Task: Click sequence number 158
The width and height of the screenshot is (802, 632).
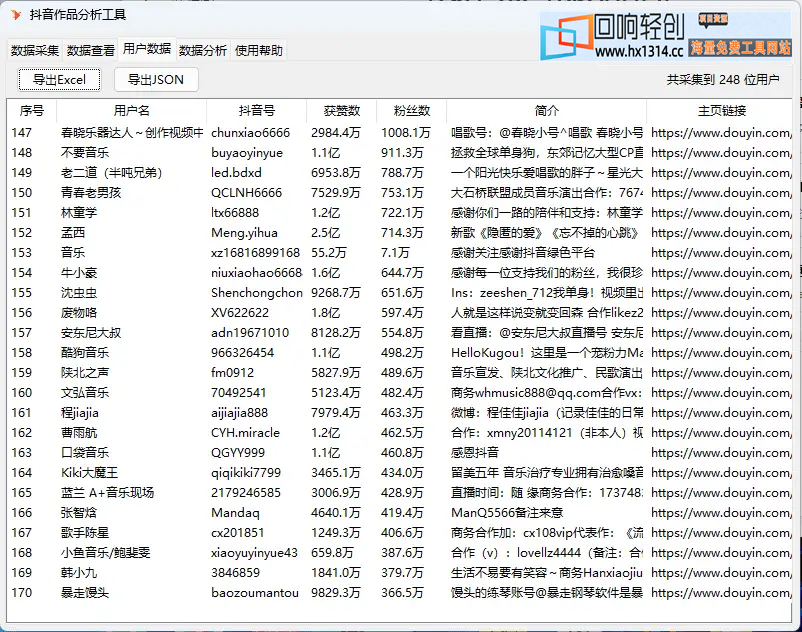Action: point(21,353)
